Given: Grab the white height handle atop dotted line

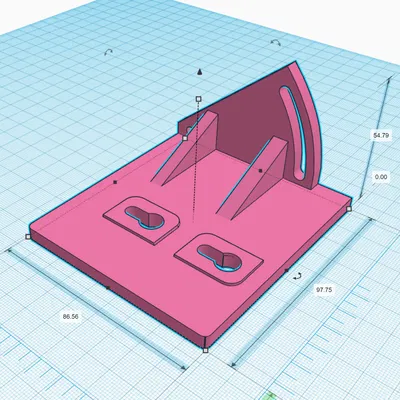Looking at the screenshot, I should (x=198, y=99).
